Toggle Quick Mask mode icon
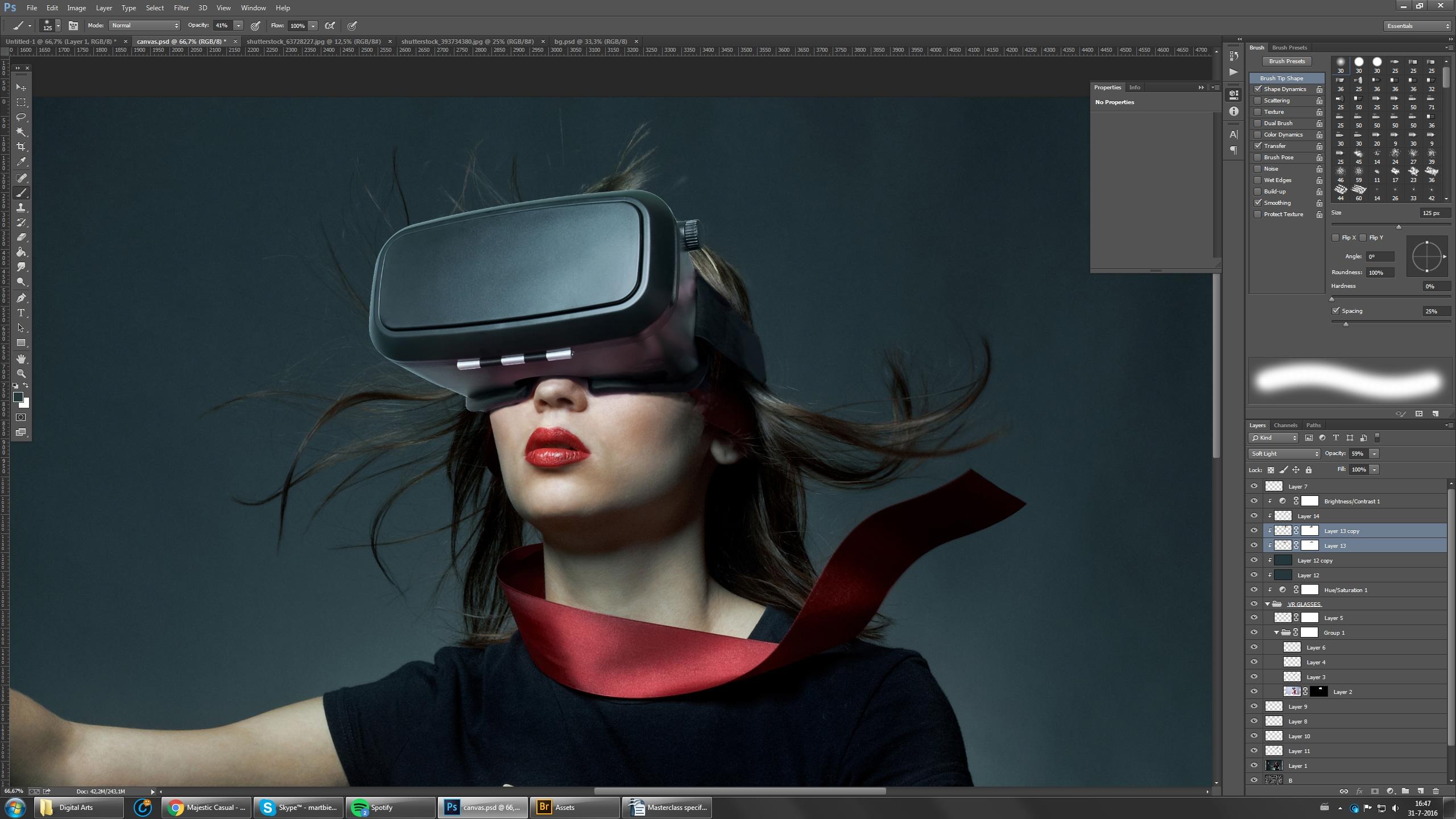This screenshot has width=1456, height=819. click(x=21, y=417)
